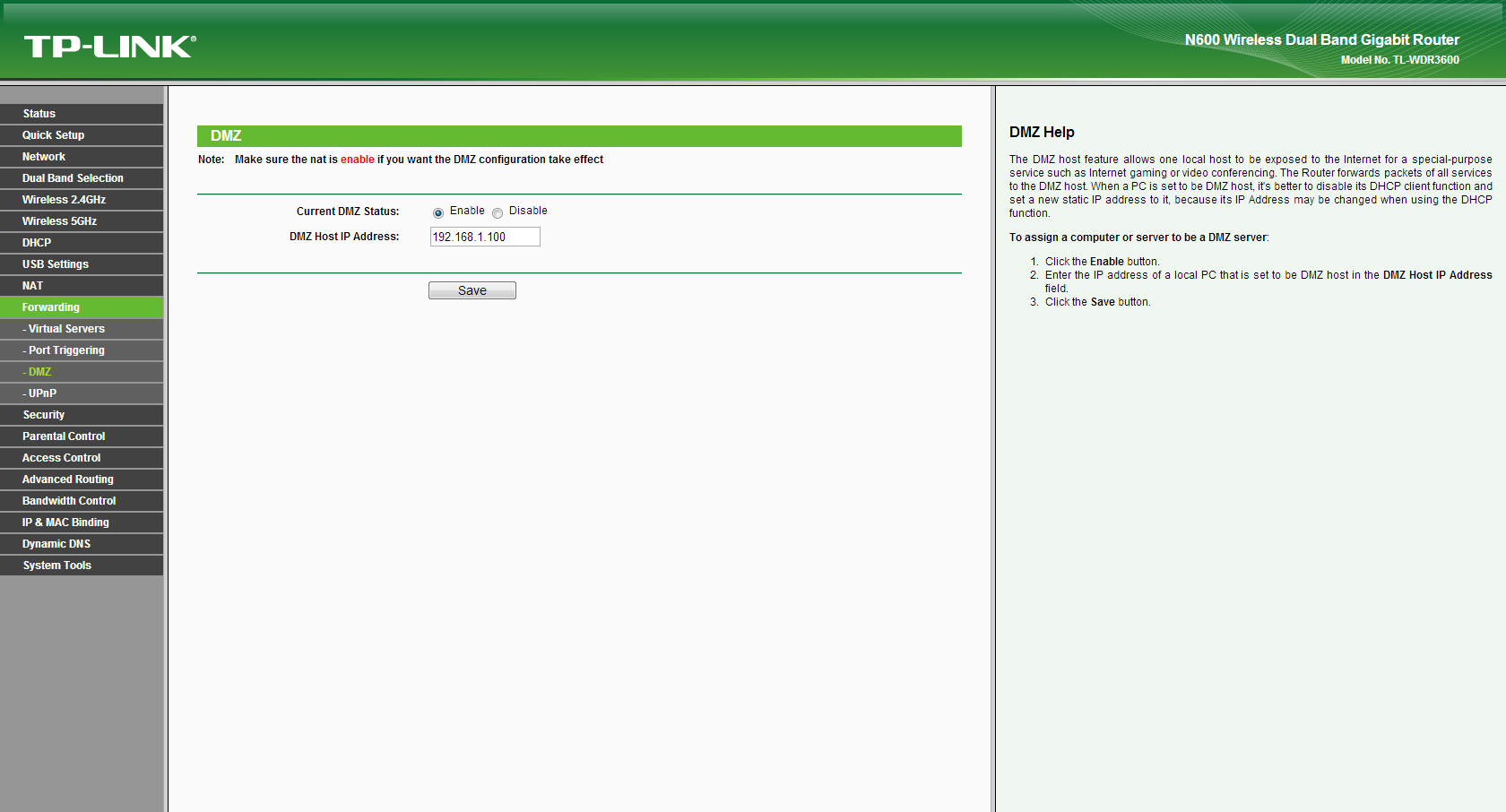
Task: Open Port Triggering submenu
Action: [82, 350]
